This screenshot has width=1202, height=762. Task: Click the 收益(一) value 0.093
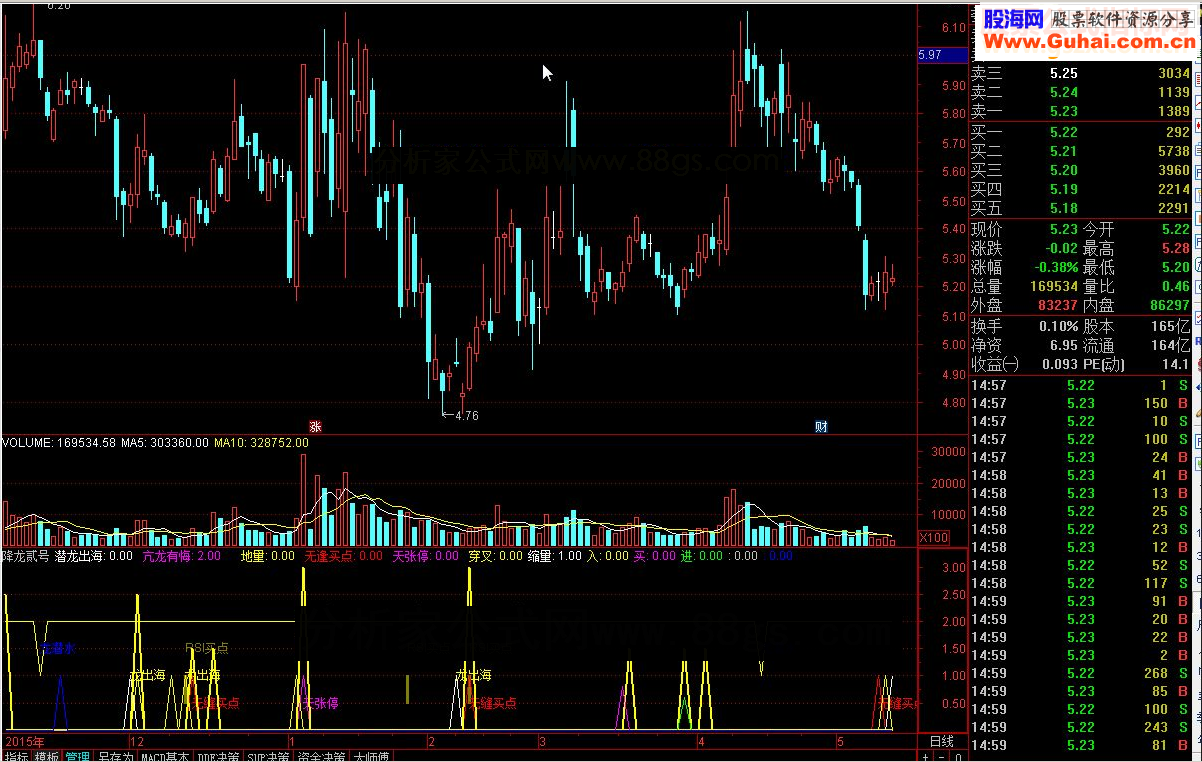[x=1060, y=364]
